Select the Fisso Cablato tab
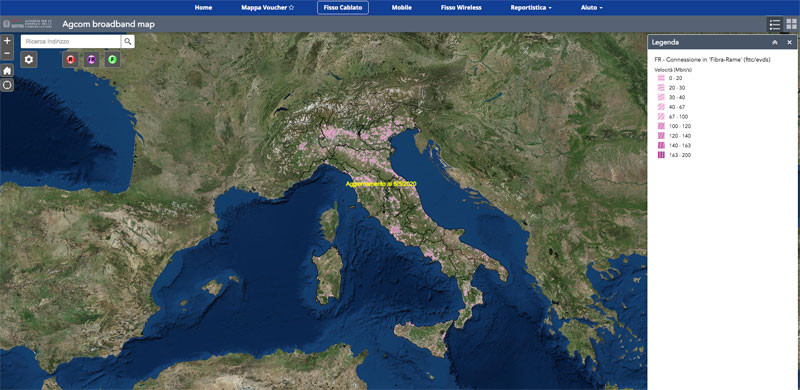The image size is (800, 390). click(x=343, y=8)
